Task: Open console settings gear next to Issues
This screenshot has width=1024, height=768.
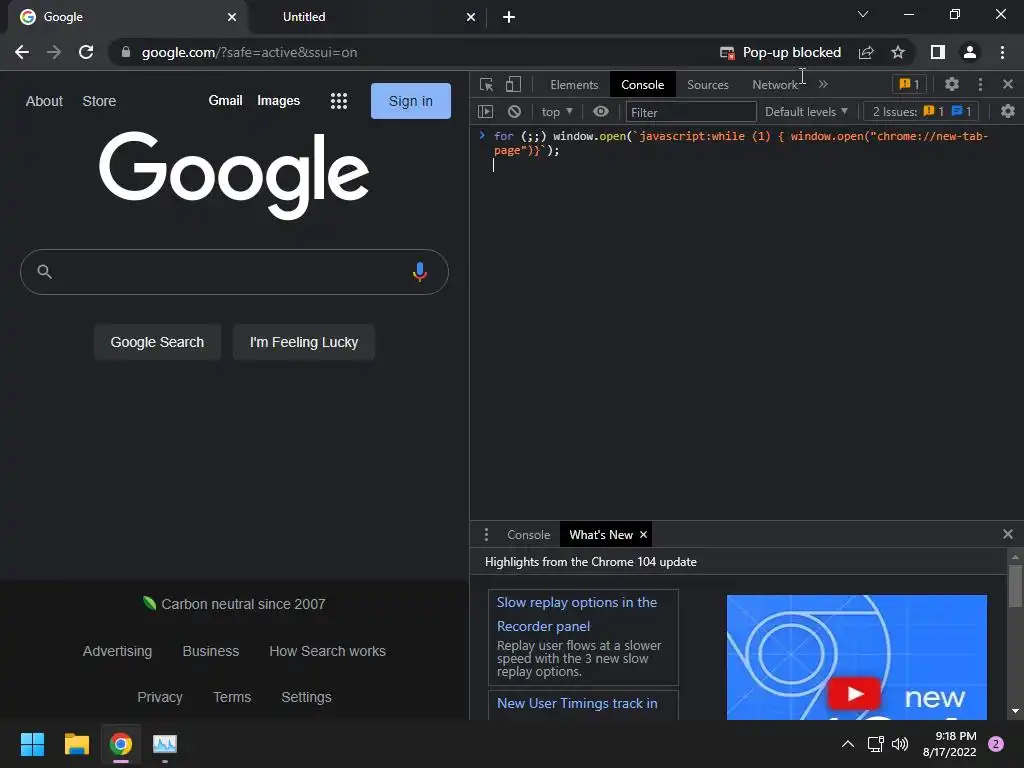Action: coord(1008,112)
